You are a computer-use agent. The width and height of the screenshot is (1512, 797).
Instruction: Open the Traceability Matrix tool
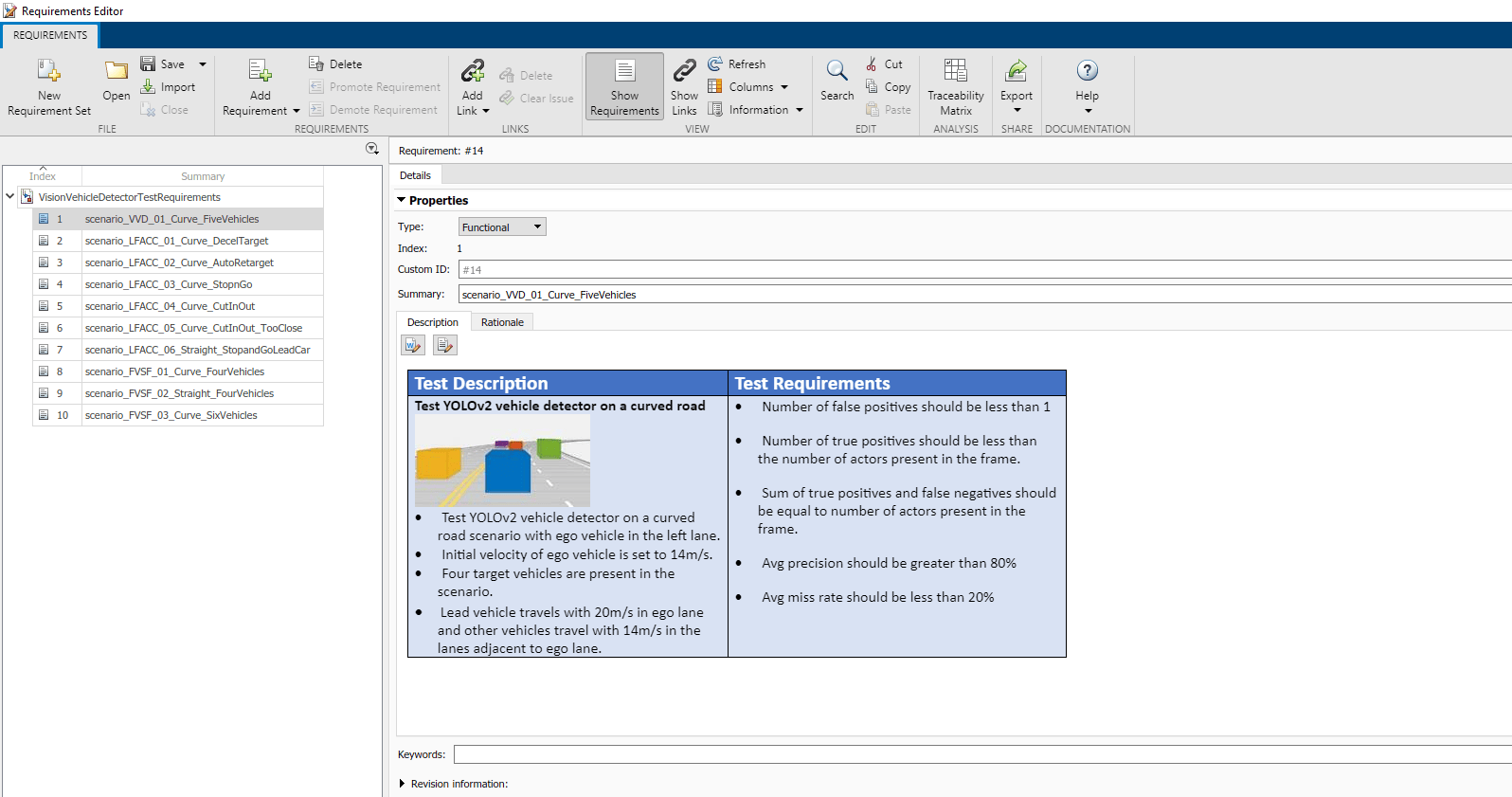[955, 70]
